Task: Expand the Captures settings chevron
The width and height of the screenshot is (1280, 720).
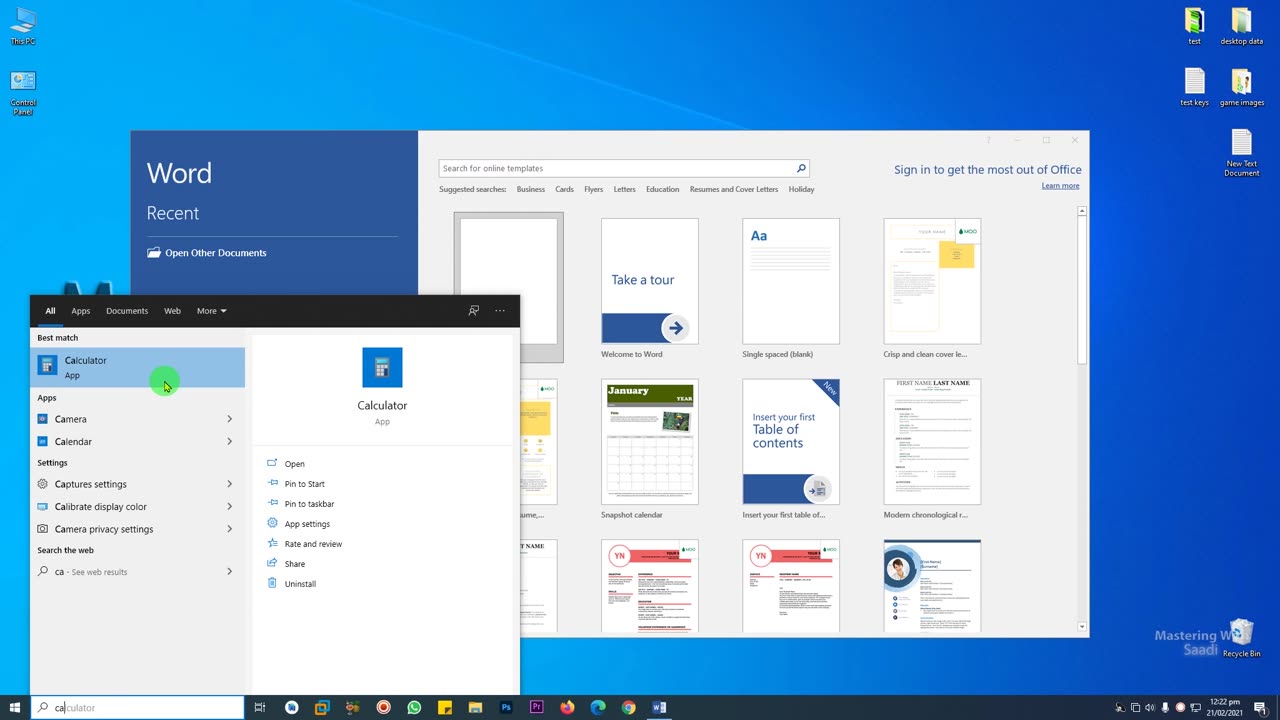Action: click(229, 484)
